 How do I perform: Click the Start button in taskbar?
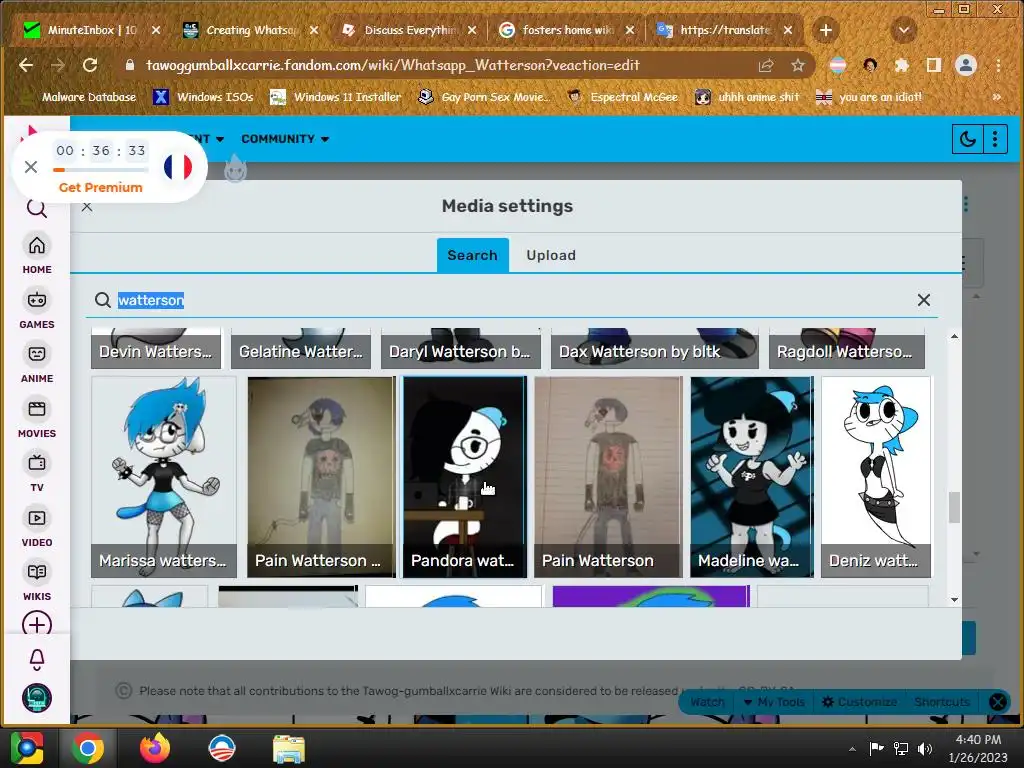tap(27, 748)
